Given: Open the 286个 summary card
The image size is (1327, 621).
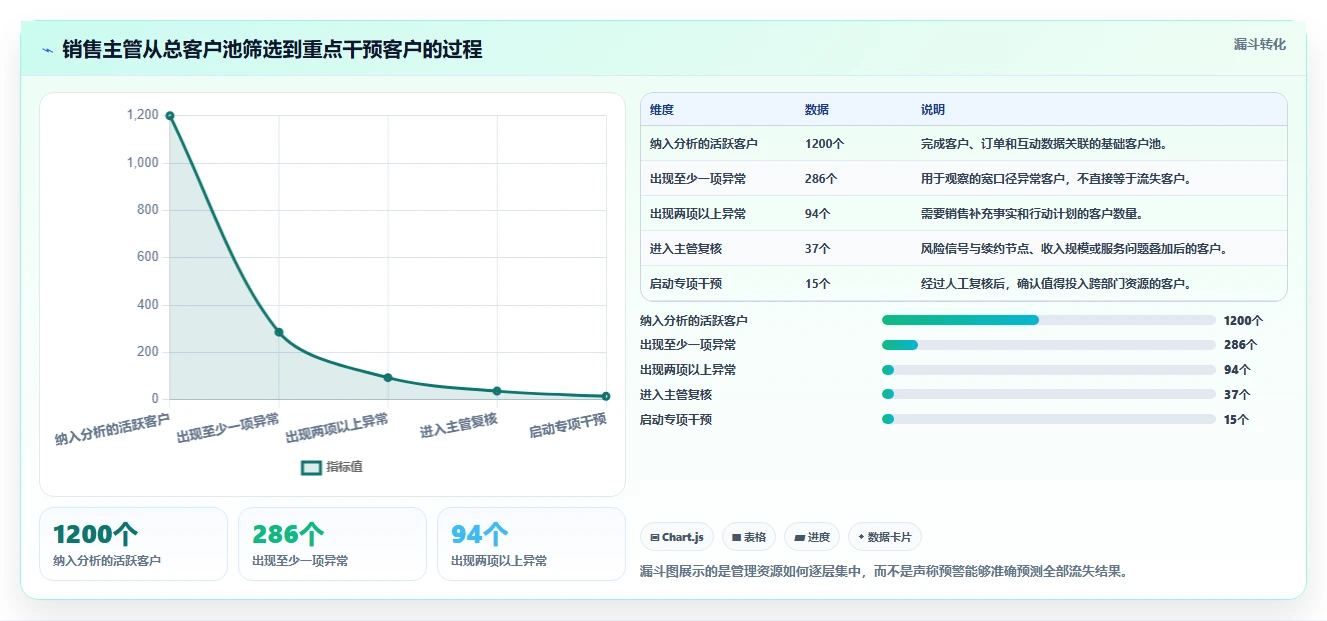Looking at the screenshot, I should click(x=332, y=544).
